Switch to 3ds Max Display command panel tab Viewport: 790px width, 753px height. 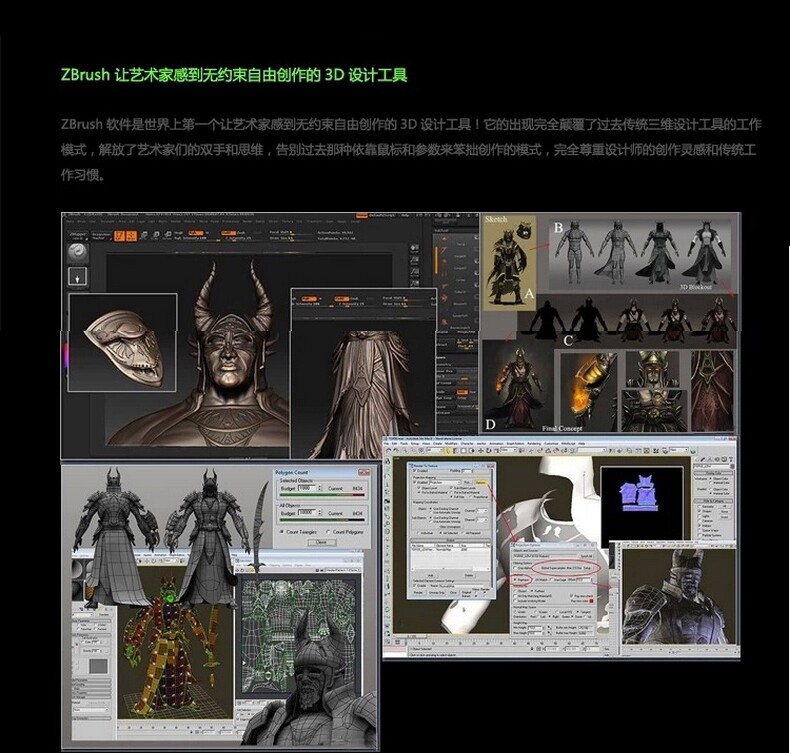pos(725,460)
